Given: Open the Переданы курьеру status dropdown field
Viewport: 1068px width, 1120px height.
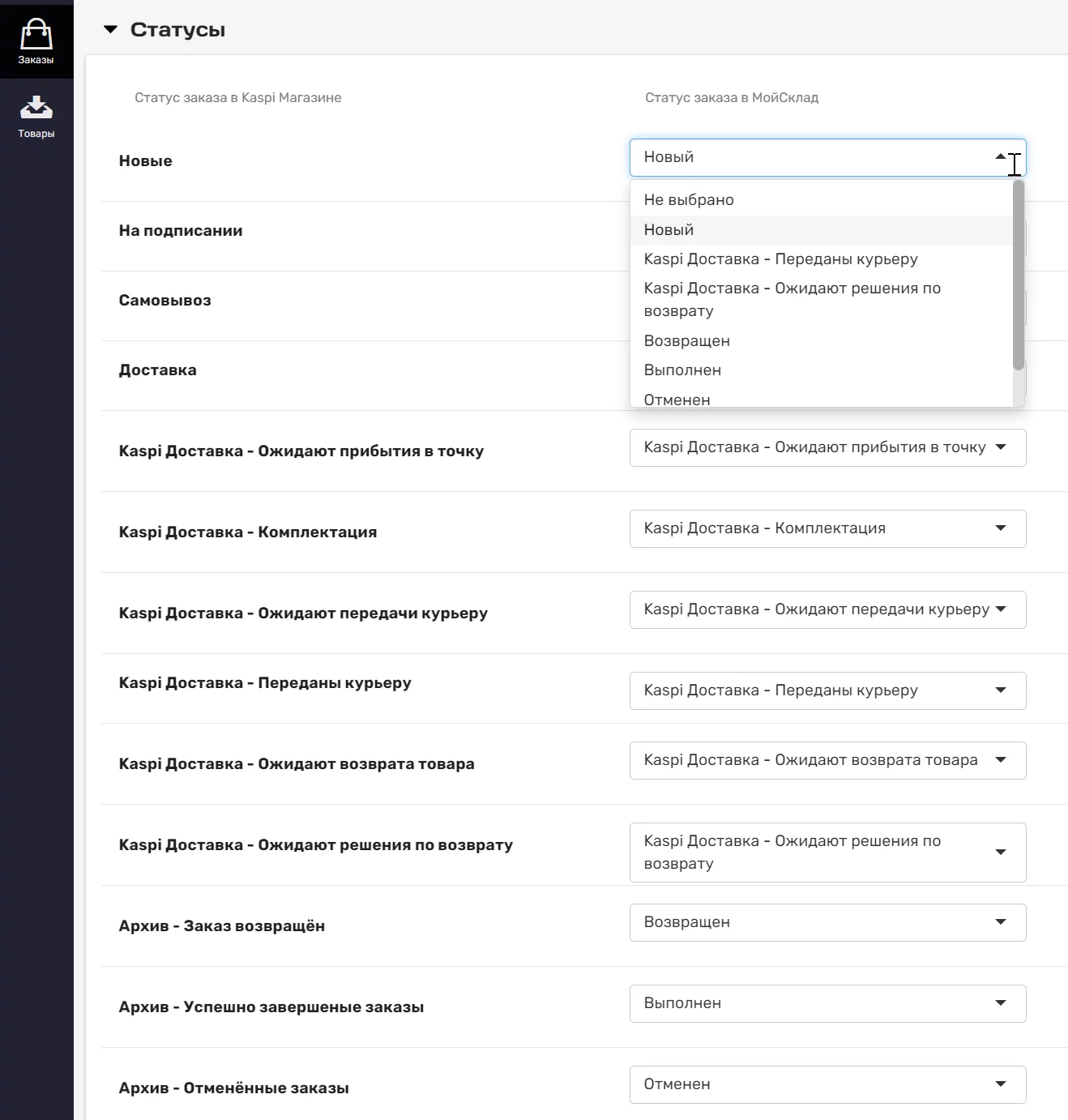Looking at the screenshot, I should point(827,690).
